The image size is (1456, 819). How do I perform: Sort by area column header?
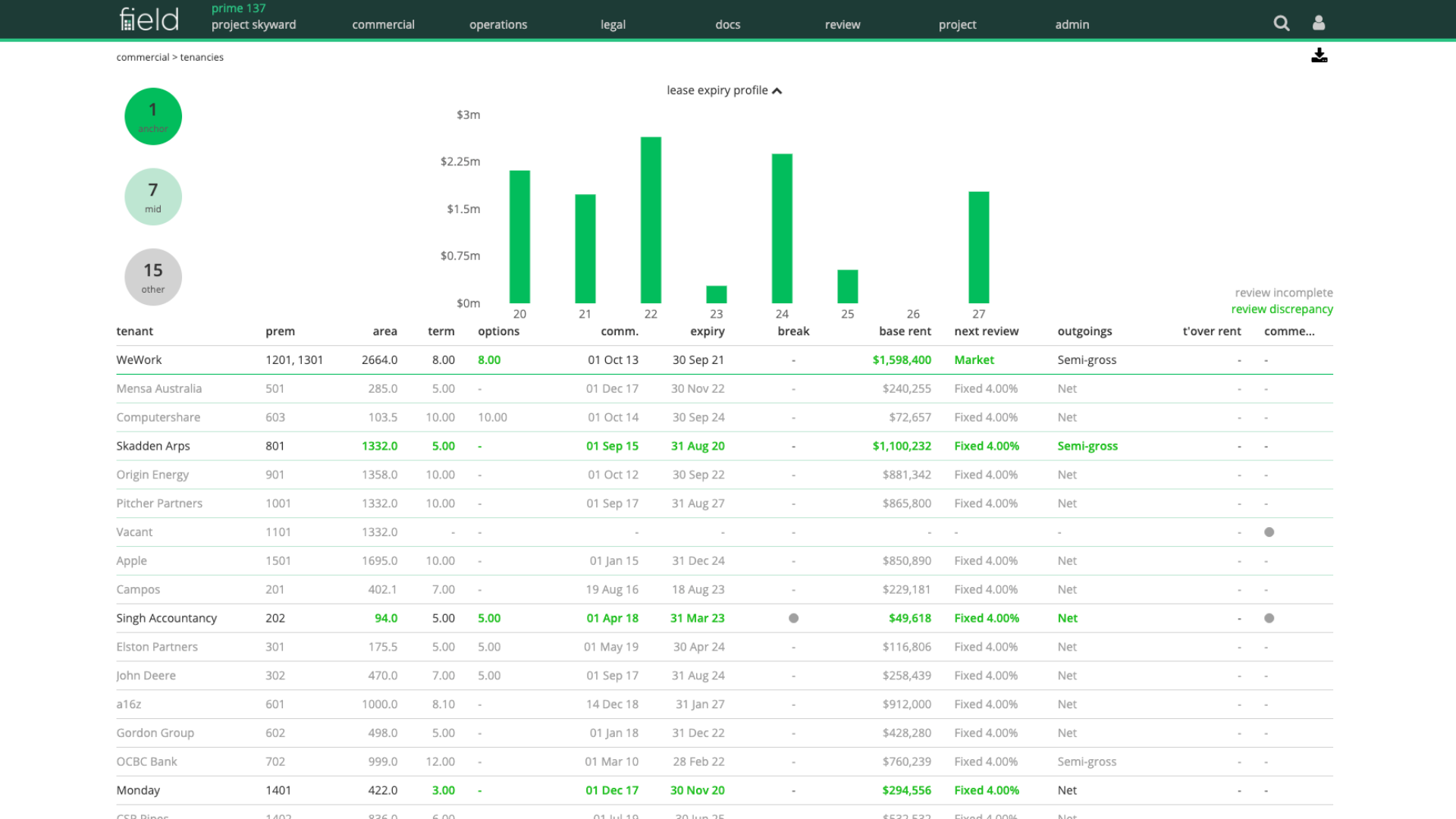(x=385, y=331)
